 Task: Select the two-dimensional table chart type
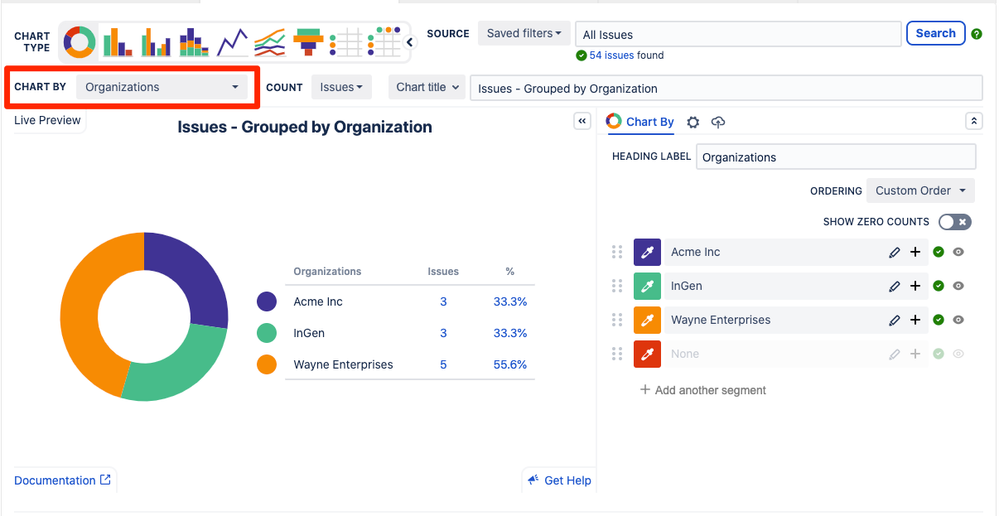click(x=385, y=43)
